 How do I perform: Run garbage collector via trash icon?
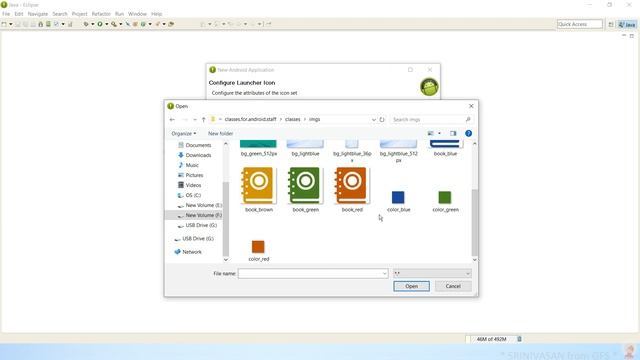click(x=519, y=339)
